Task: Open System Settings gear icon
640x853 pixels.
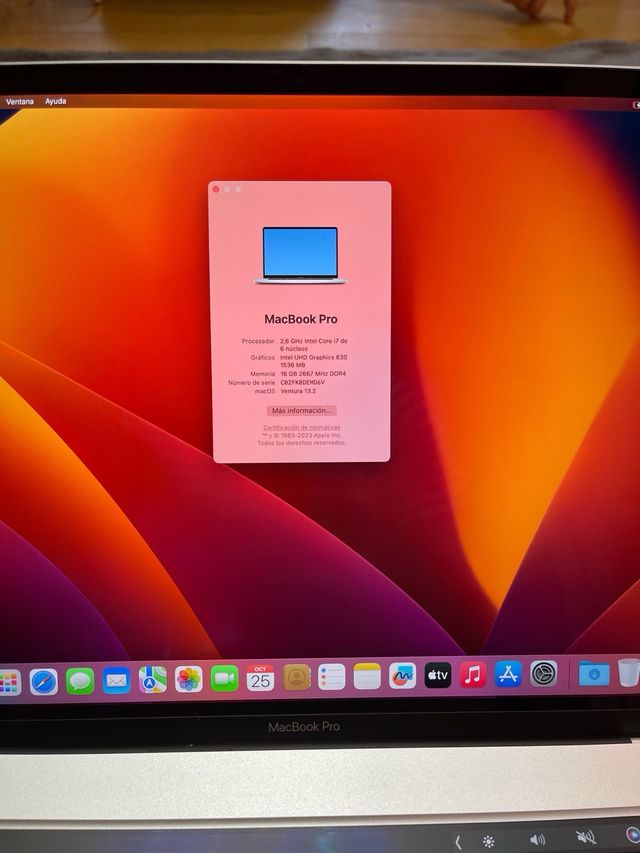Action: tap(544, 673)
